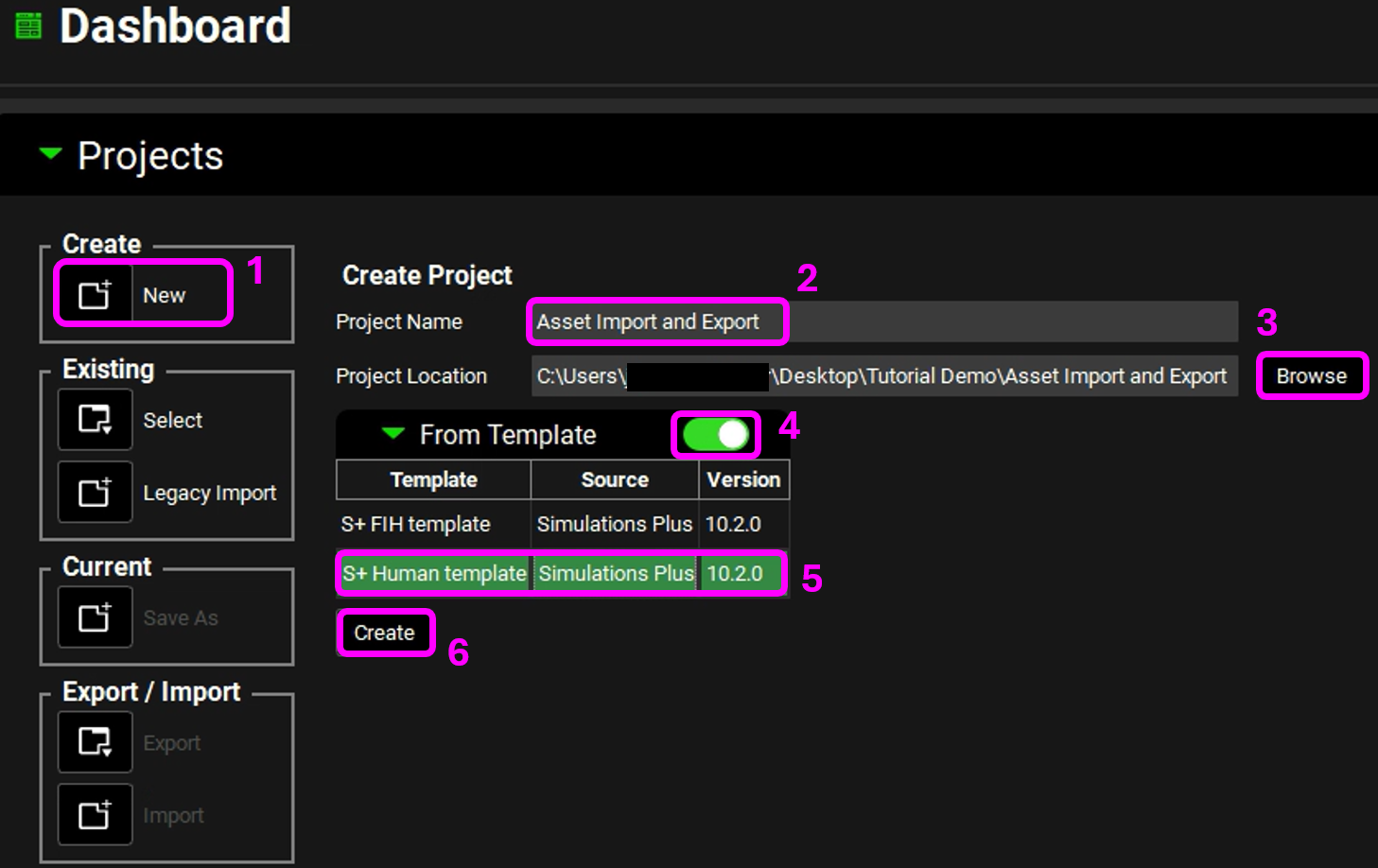1378x868 pixels.
Task: Click the Select existing project icon
Action: [x=95, y=420]
